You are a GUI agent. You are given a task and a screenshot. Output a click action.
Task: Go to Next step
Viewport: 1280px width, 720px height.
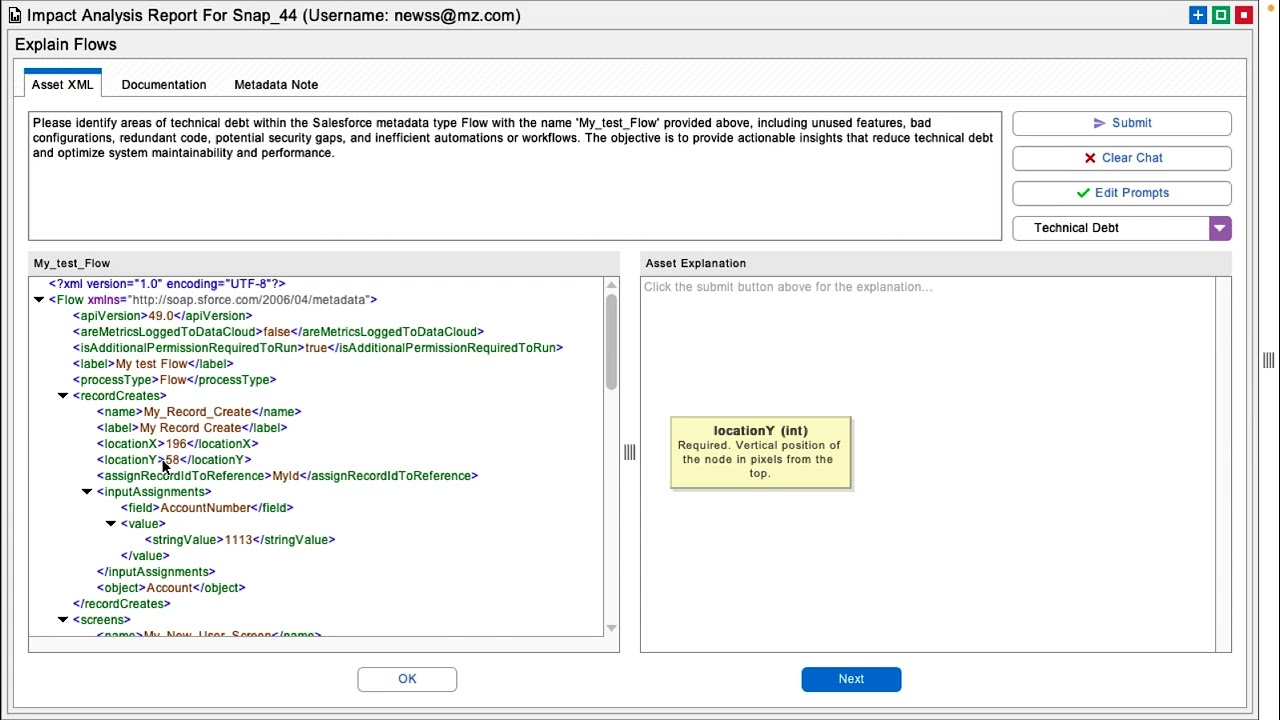(x=851, y=679)
